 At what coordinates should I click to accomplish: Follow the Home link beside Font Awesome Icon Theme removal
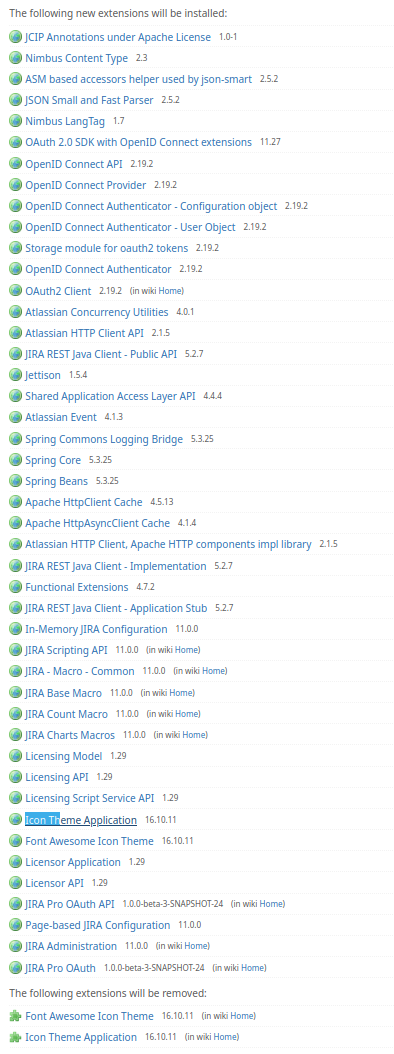tap(242, 1016)
